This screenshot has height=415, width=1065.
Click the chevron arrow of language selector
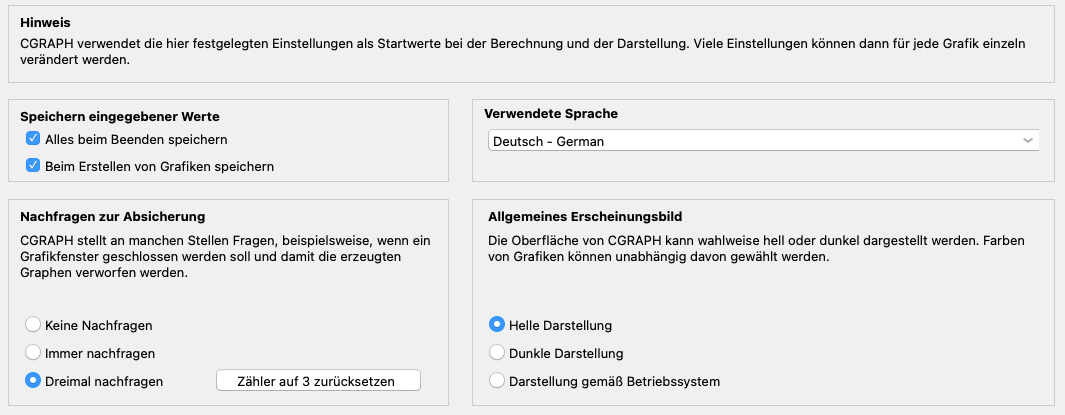coord(1027,141)
